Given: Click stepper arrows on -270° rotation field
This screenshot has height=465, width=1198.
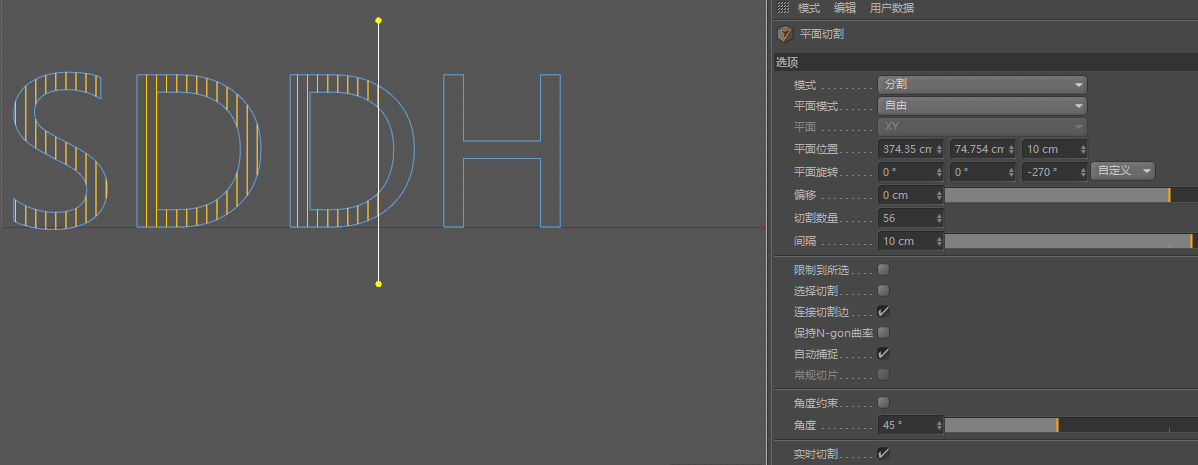Looking at the screenshot, I should pyautogui.click(x=1083, y=172).
